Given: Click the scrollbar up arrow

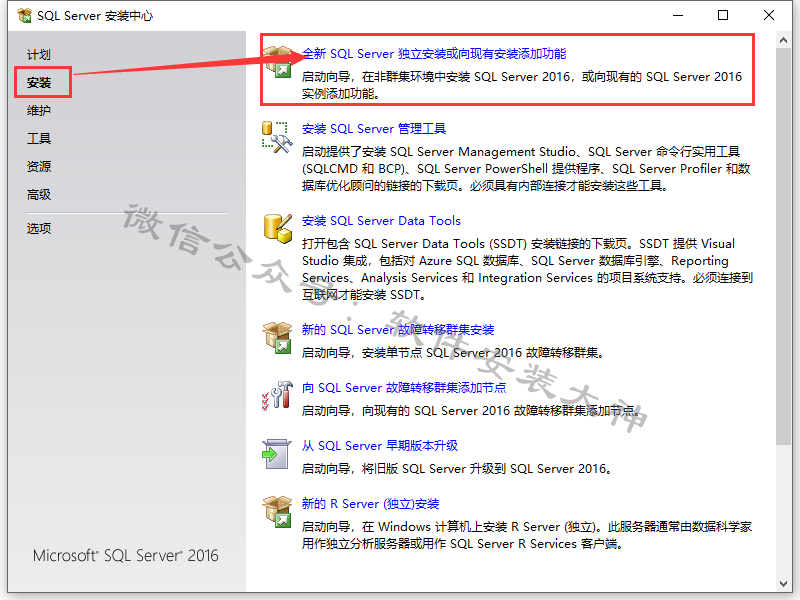Looking at the screenshot, I should [784, 40].
